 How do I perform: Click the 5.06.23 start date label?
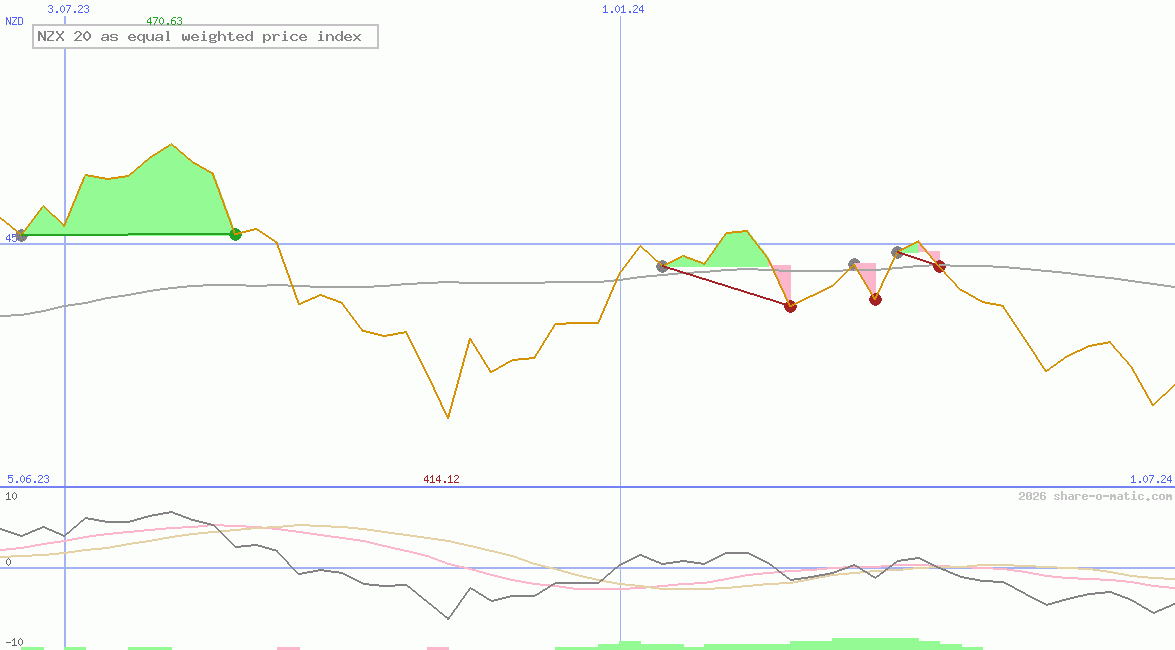(28, 479)
